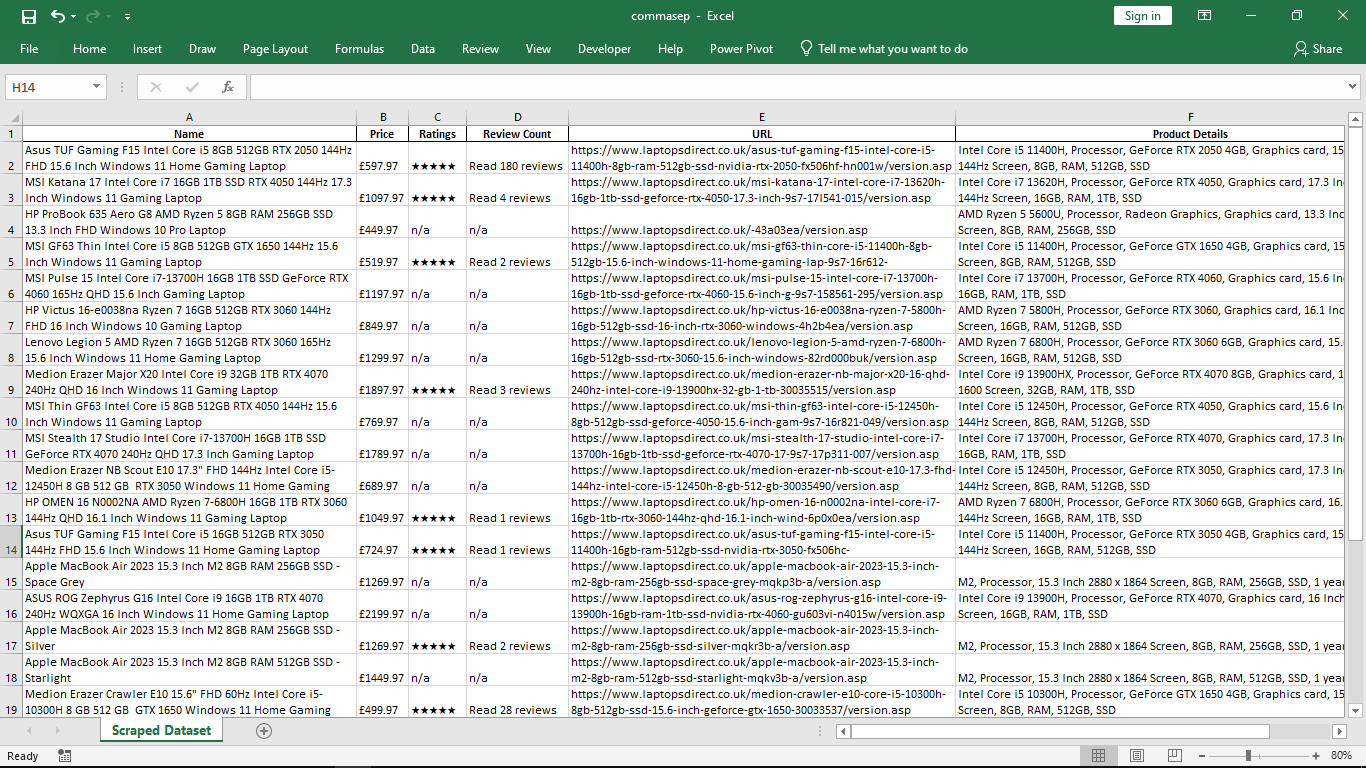Select the £2199.97 price cell

point(382,606)
